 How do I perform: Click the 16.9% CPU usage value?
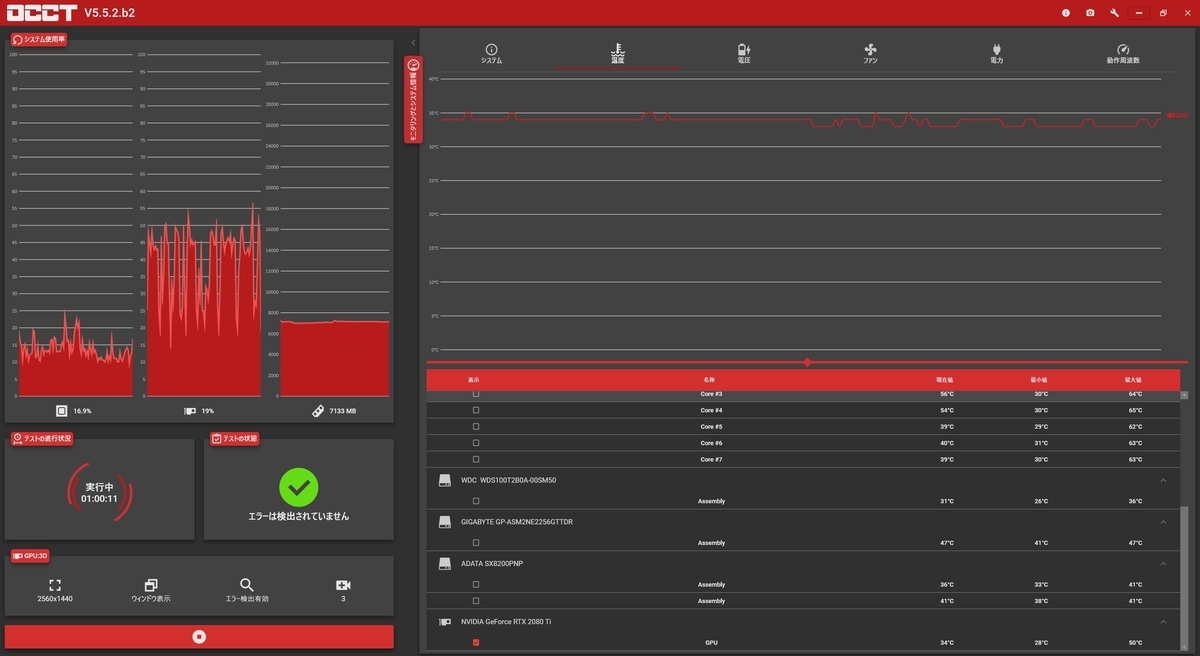(x=82, y=411)
